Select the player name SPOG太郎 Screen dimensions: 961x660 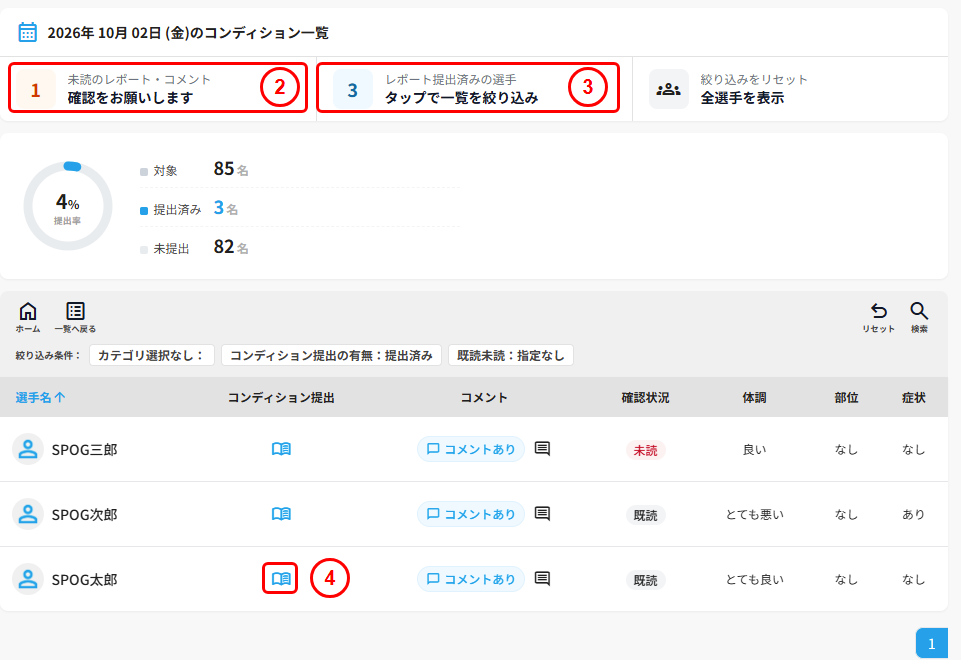(x=85, y=580)
